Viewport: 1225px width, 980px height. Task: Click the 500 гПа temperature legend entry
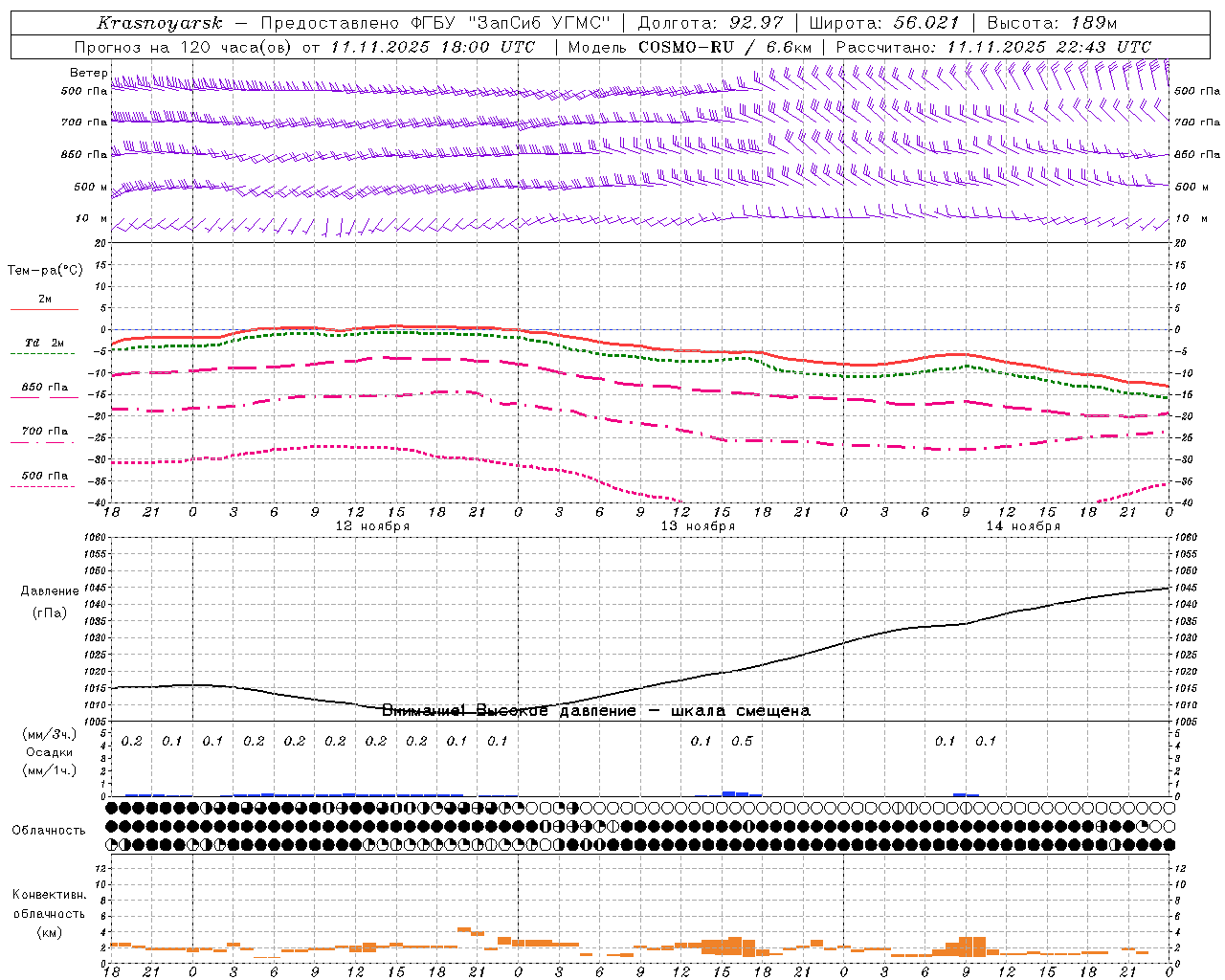[44, 475]
